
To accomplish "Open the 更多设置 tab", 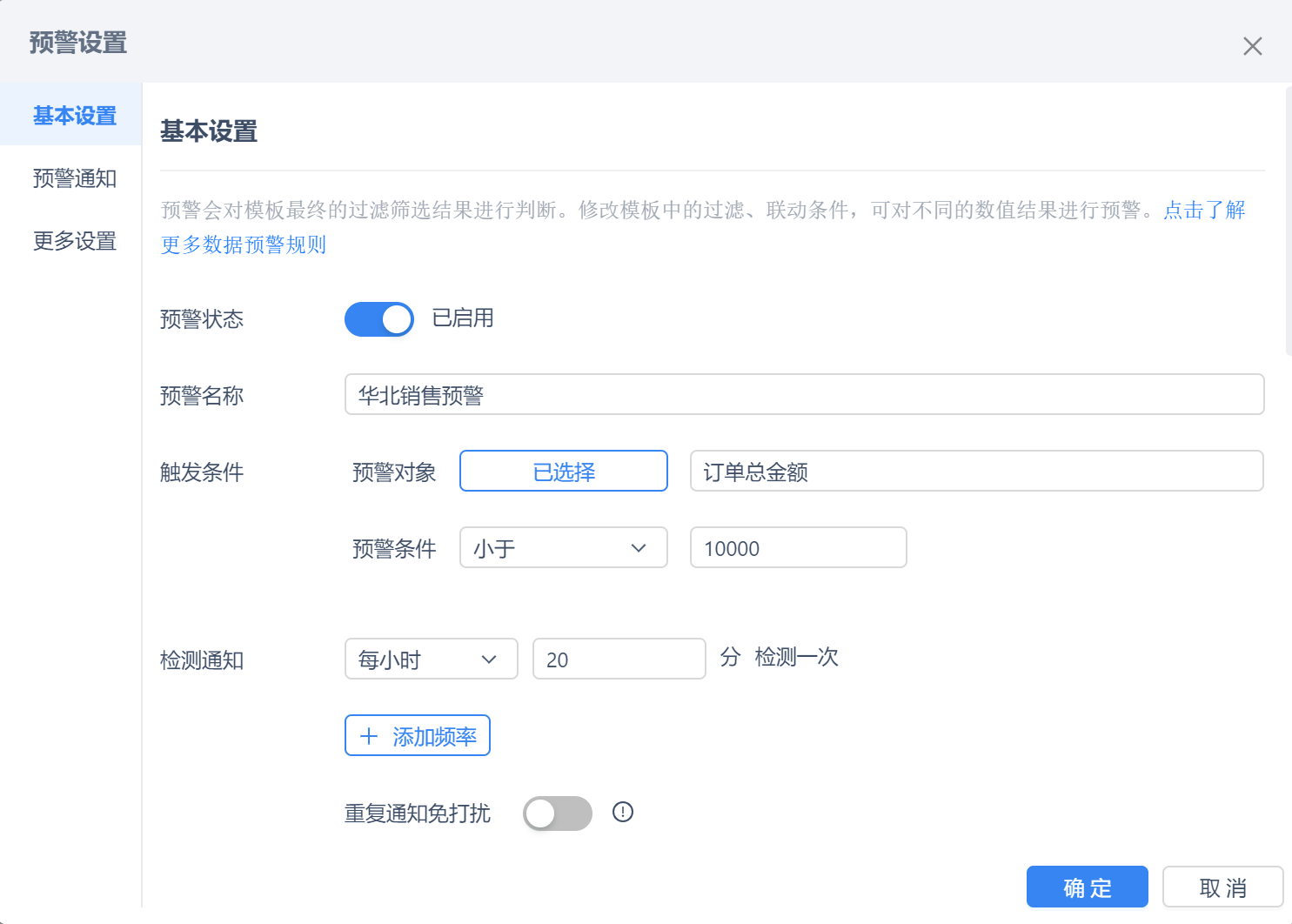I will pyautogui.click(x=74, y=241).
